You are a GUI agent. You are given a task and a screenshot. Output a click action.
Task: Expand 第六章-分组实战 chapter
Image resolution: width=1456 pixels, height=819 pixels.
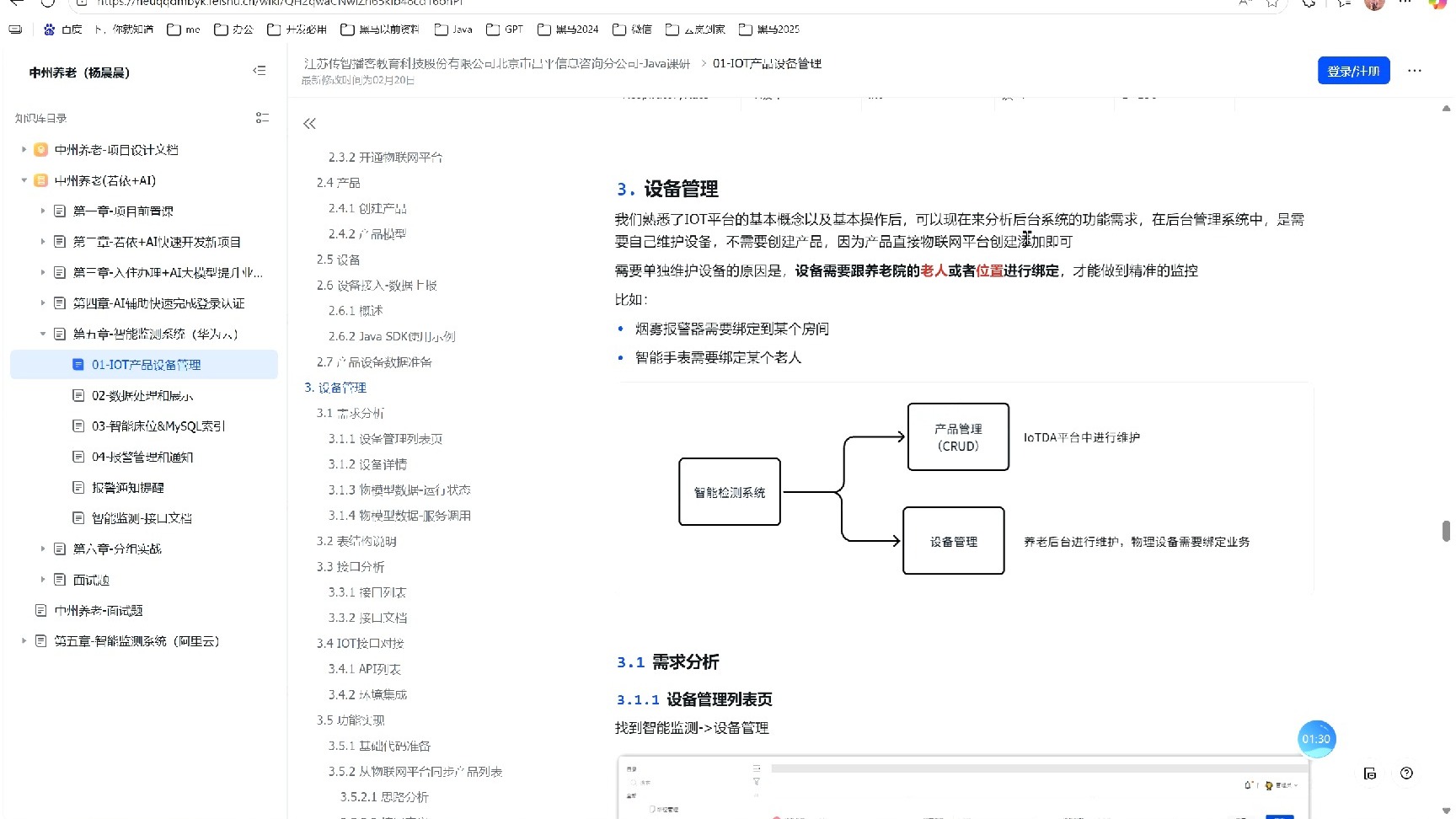42,549
